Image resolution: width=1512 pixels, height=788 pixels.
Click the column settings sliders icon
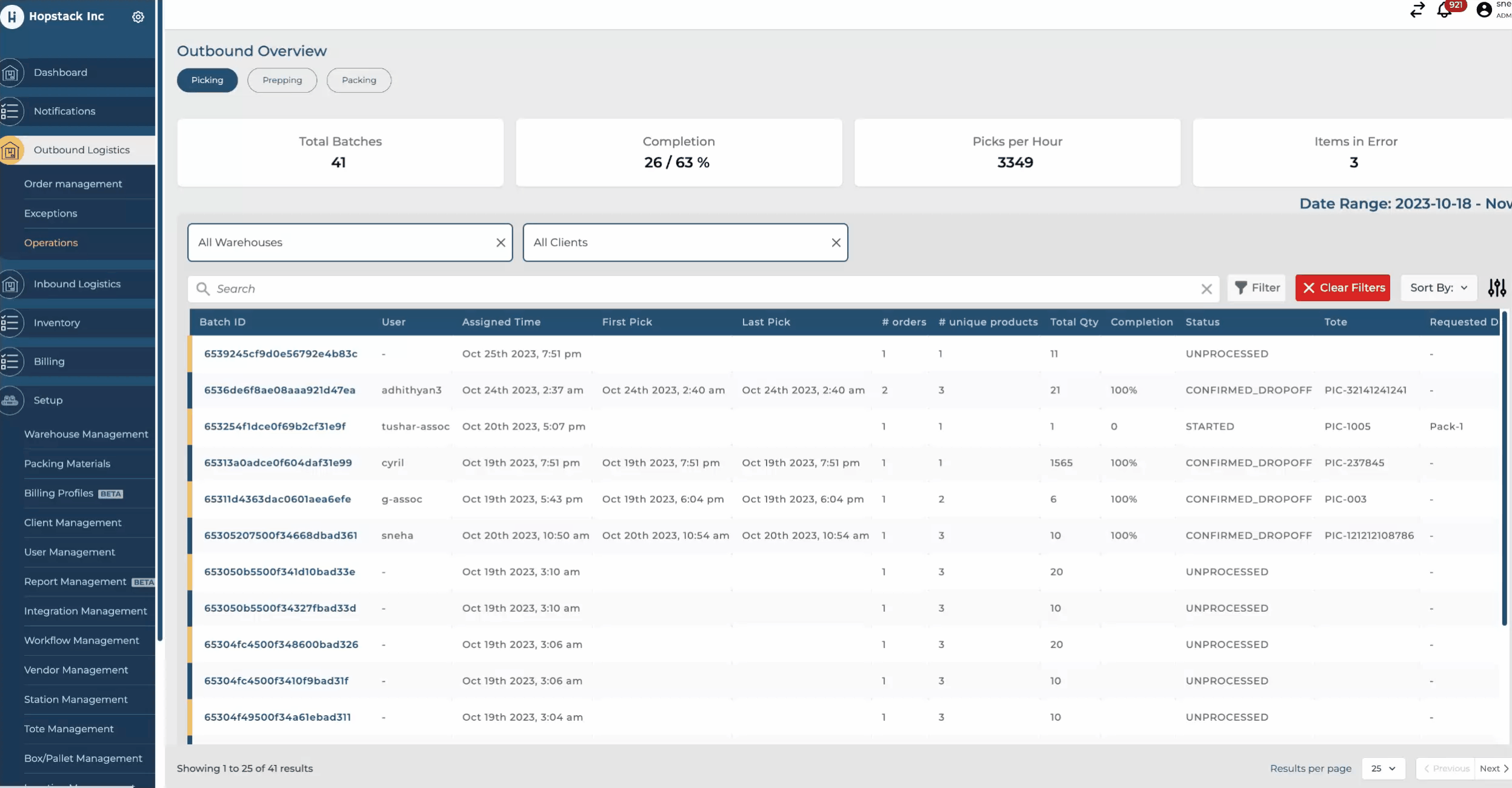coord(1496,288)
